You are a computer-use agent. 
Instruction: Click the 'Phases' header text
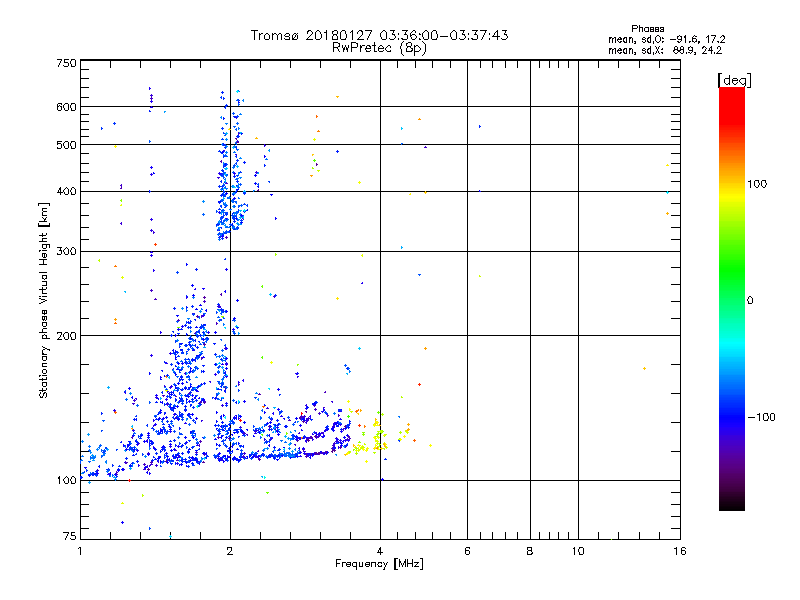tap(647, 29)
